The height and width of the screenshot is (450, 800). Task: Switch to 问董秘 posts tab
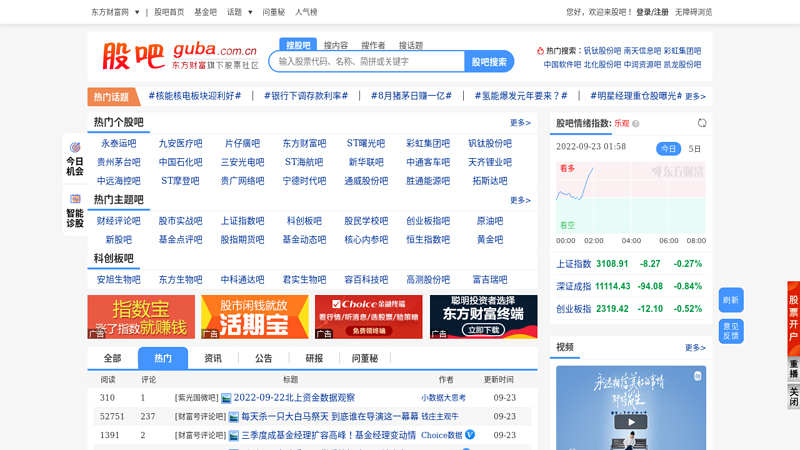(364, 358)
